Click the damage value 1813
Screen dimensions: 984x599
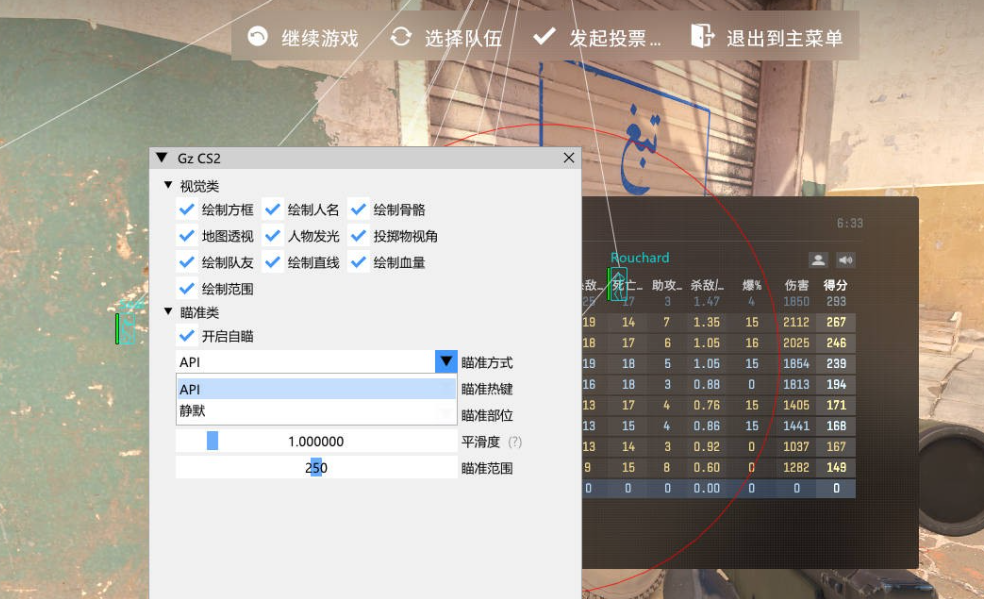pos(796,384)
